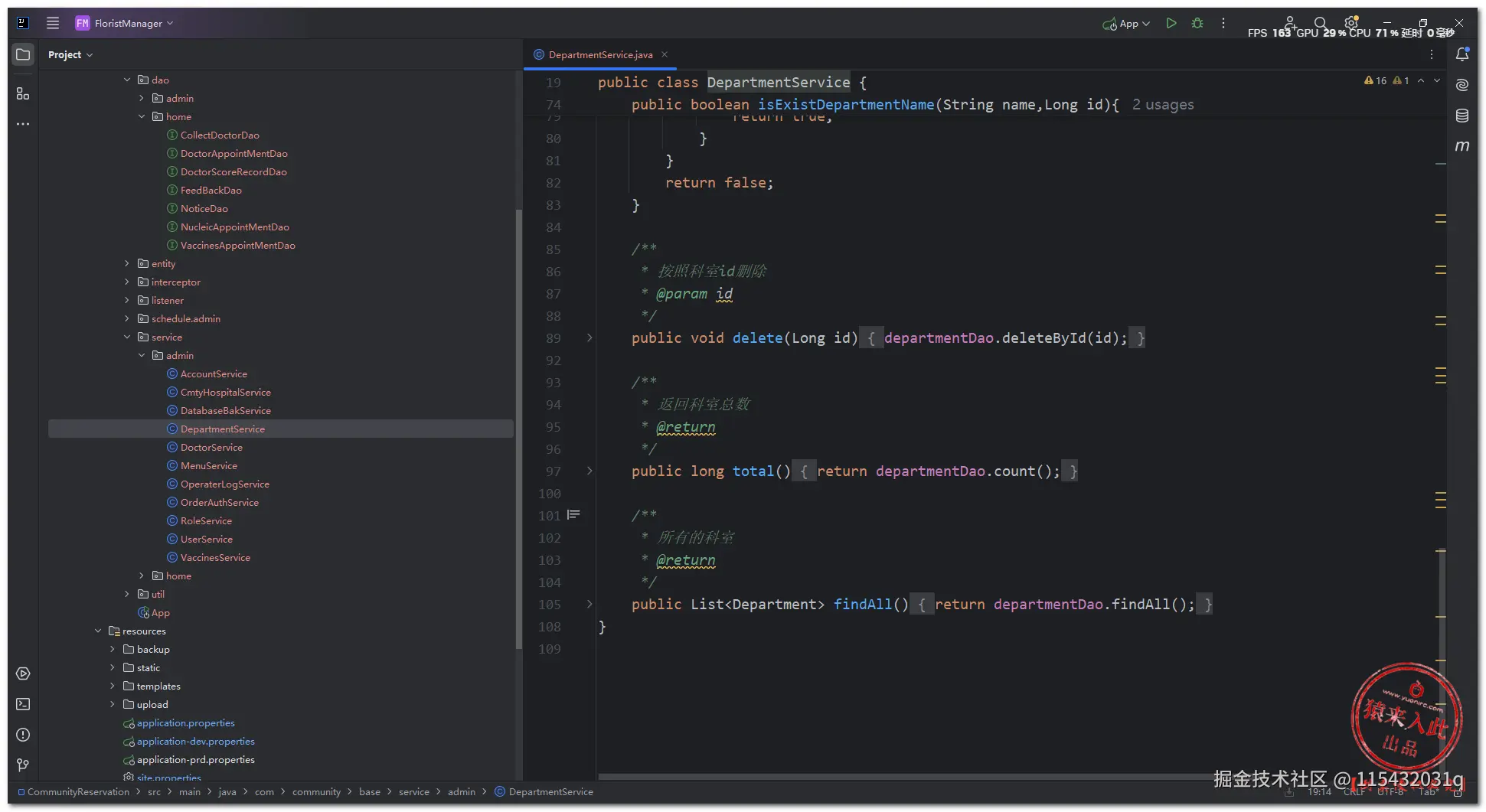Image resolution: width=1486 pixels, height=812 pixels.
Task: Expand the schedule.admin package
Action: coord(127,318)
